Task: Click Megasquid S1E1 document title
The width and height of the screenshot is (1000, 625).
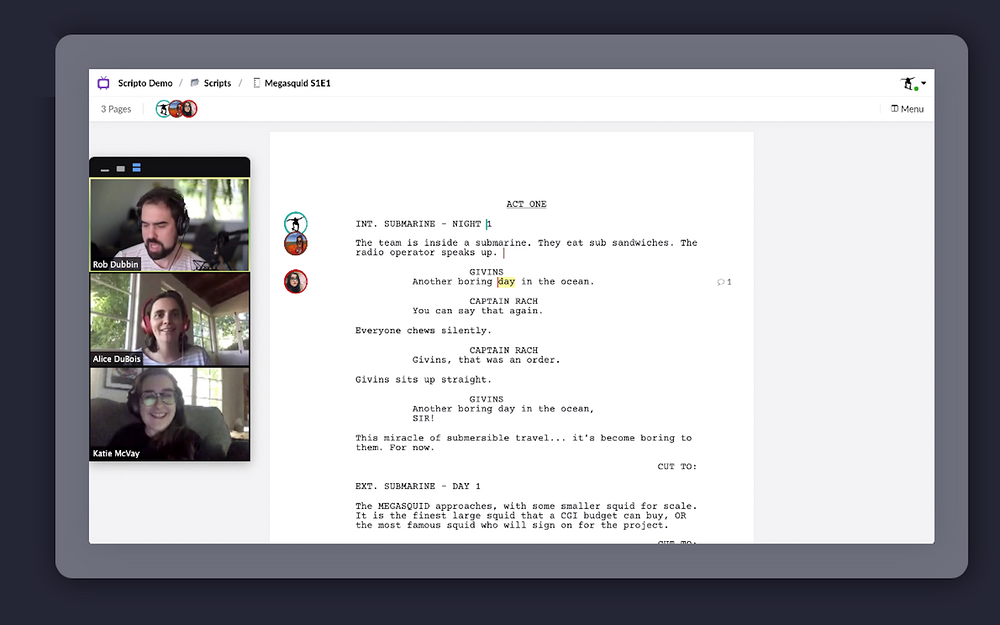Action: 297,83
